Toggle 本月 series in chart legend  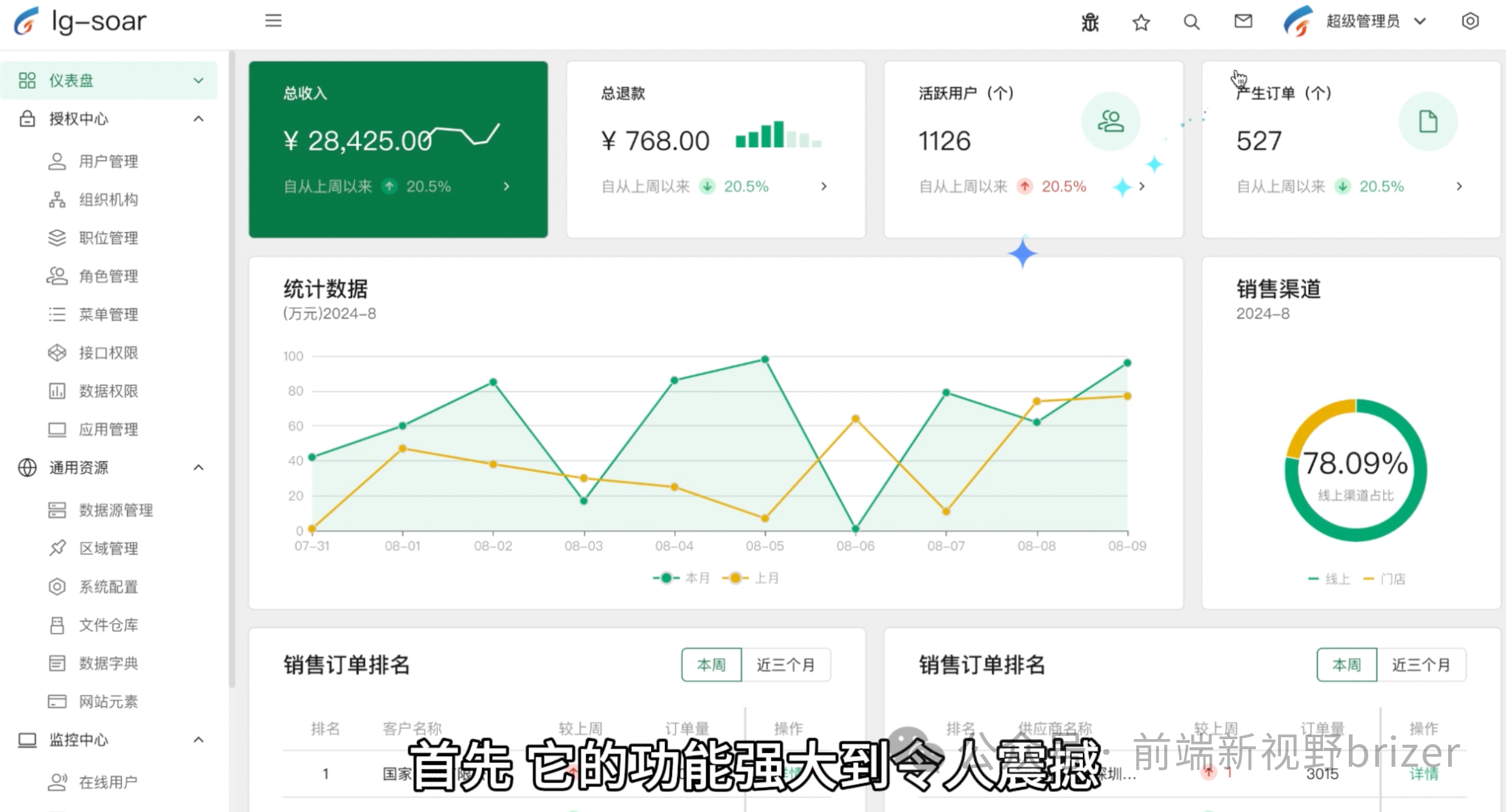pos(681,578)
